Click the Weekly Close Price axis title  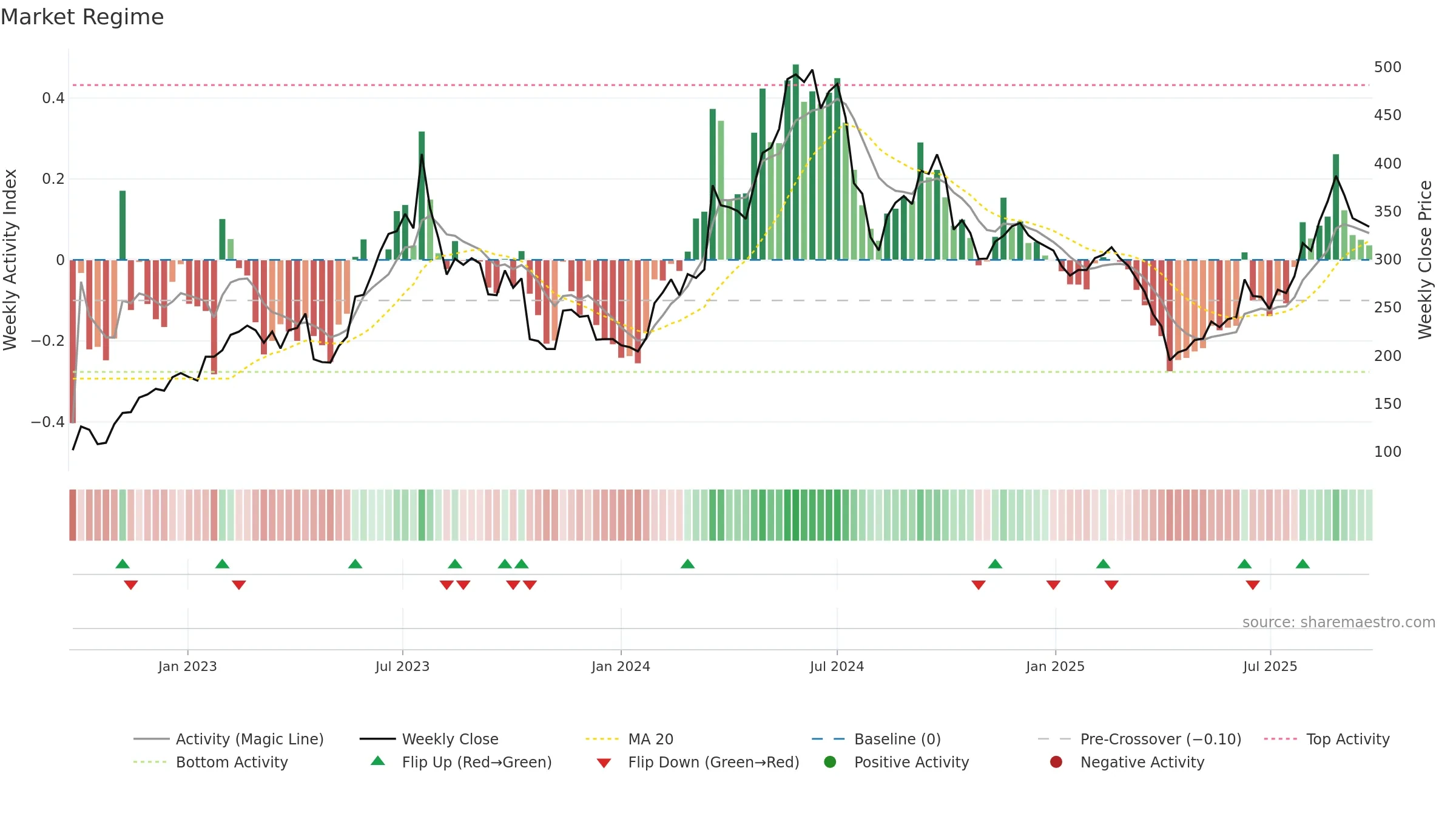(1425, 260)
